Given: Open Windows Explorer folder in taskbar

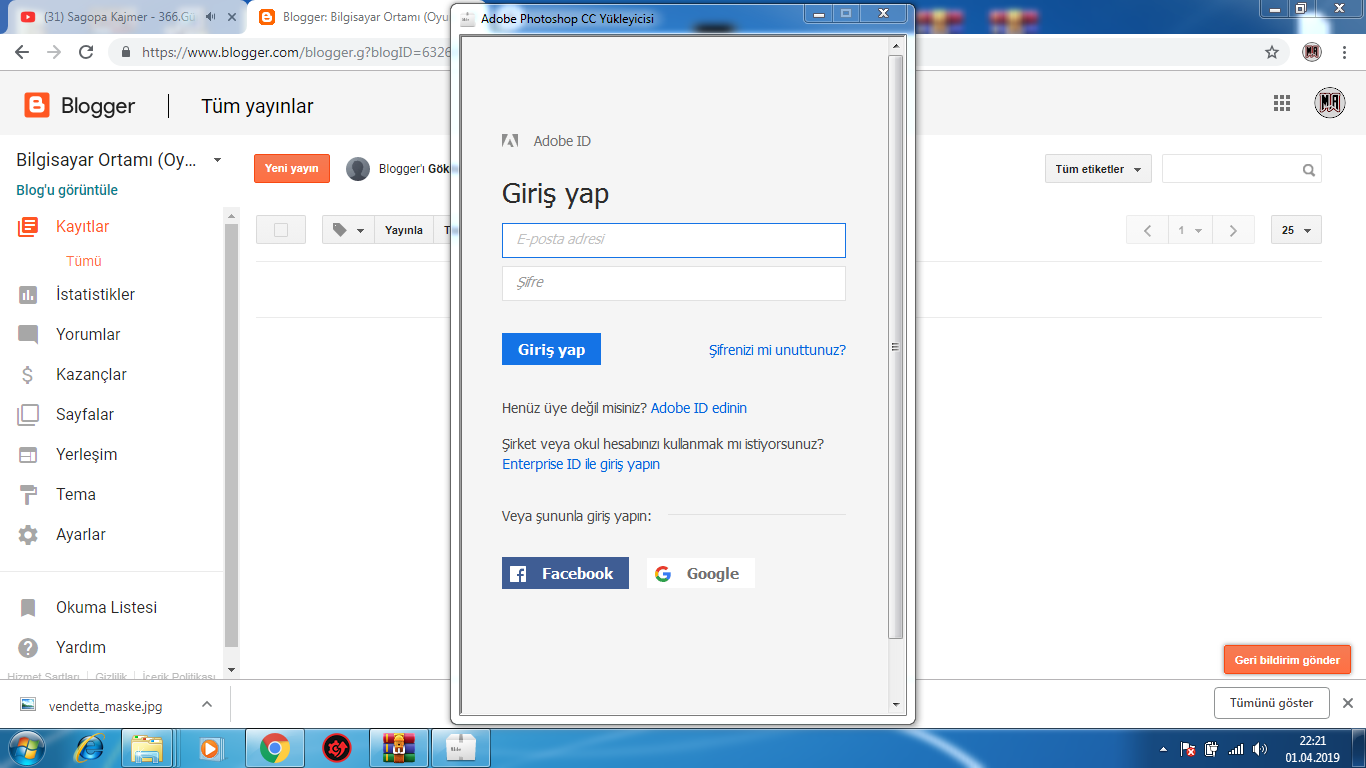Looking at the screenshot, I should point(147,747).
